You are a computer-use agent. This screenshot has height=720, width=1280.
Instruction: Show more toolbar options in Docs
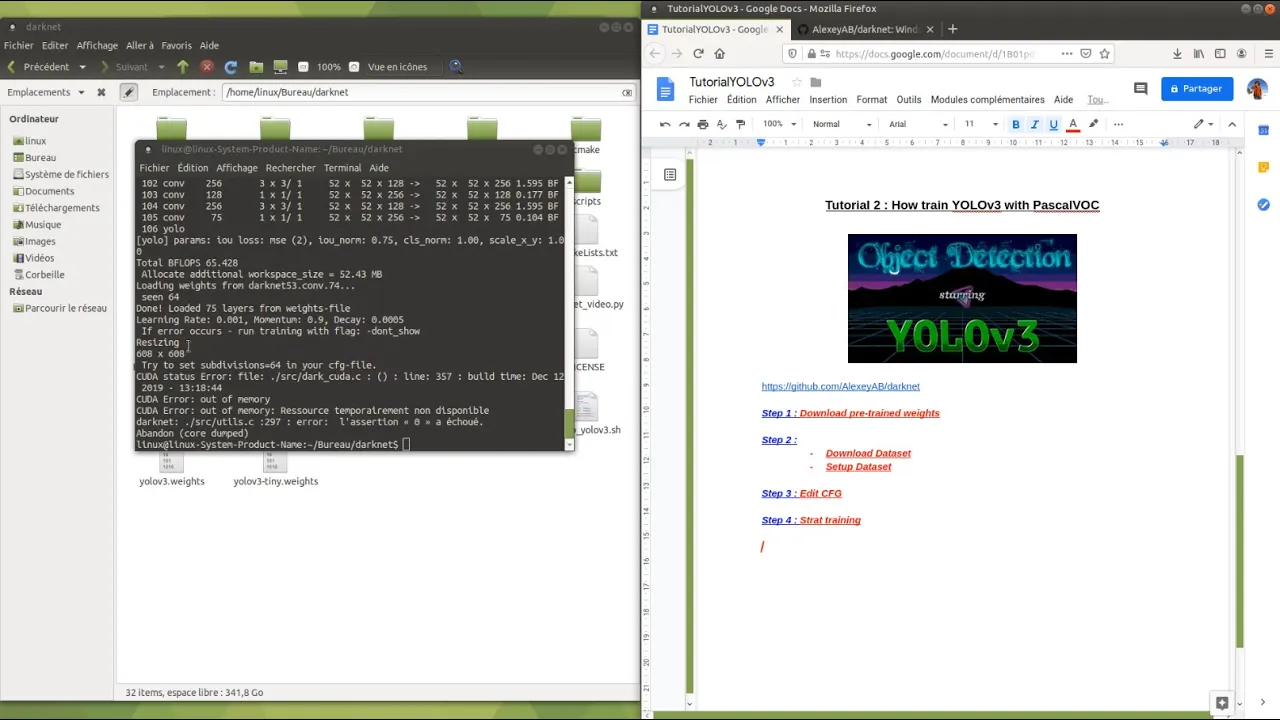tap(1118, 124)
